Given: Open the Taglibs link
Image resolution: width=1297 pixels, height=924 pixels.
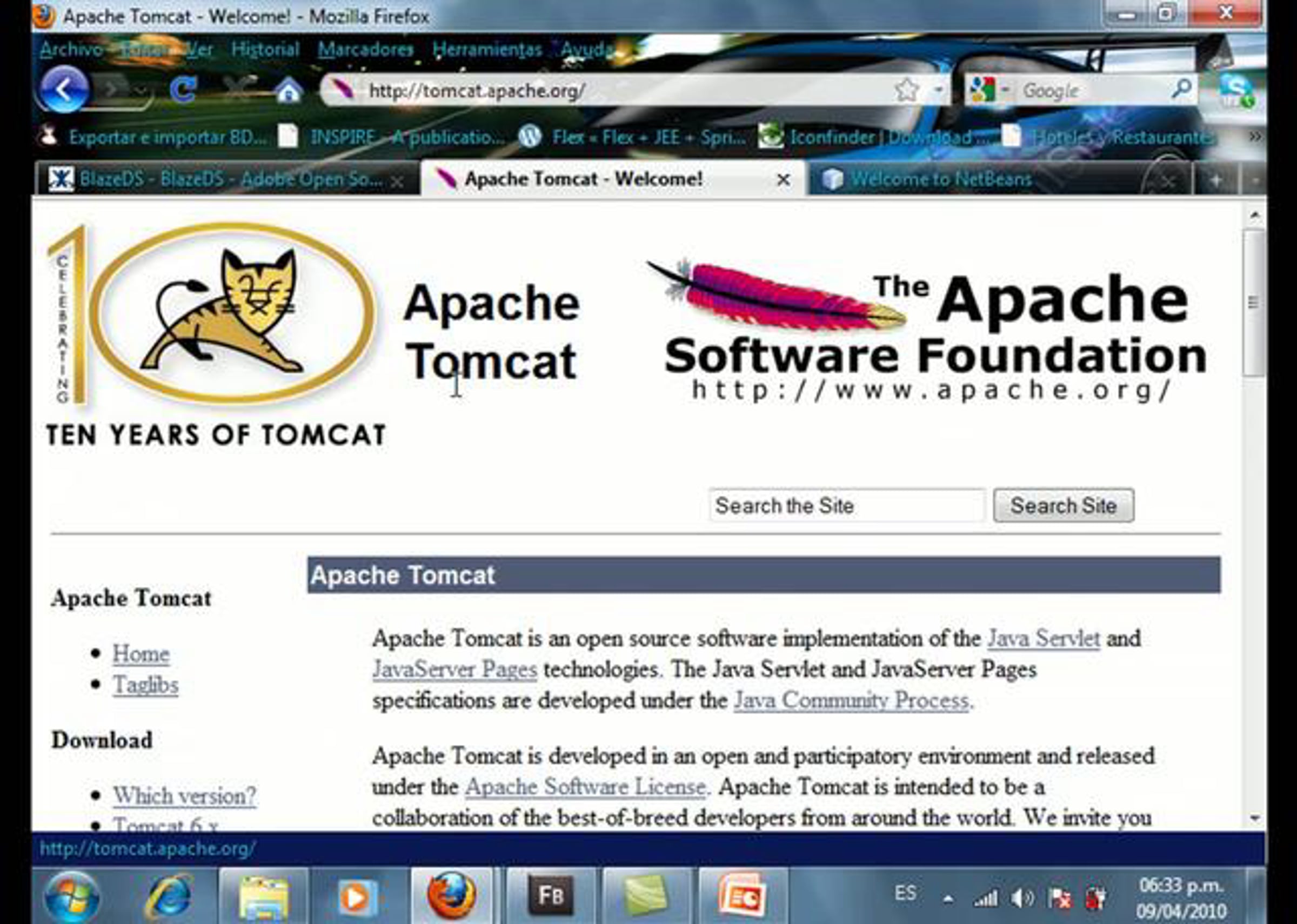Looking at the screenshot, I should [x=145, y=685].
